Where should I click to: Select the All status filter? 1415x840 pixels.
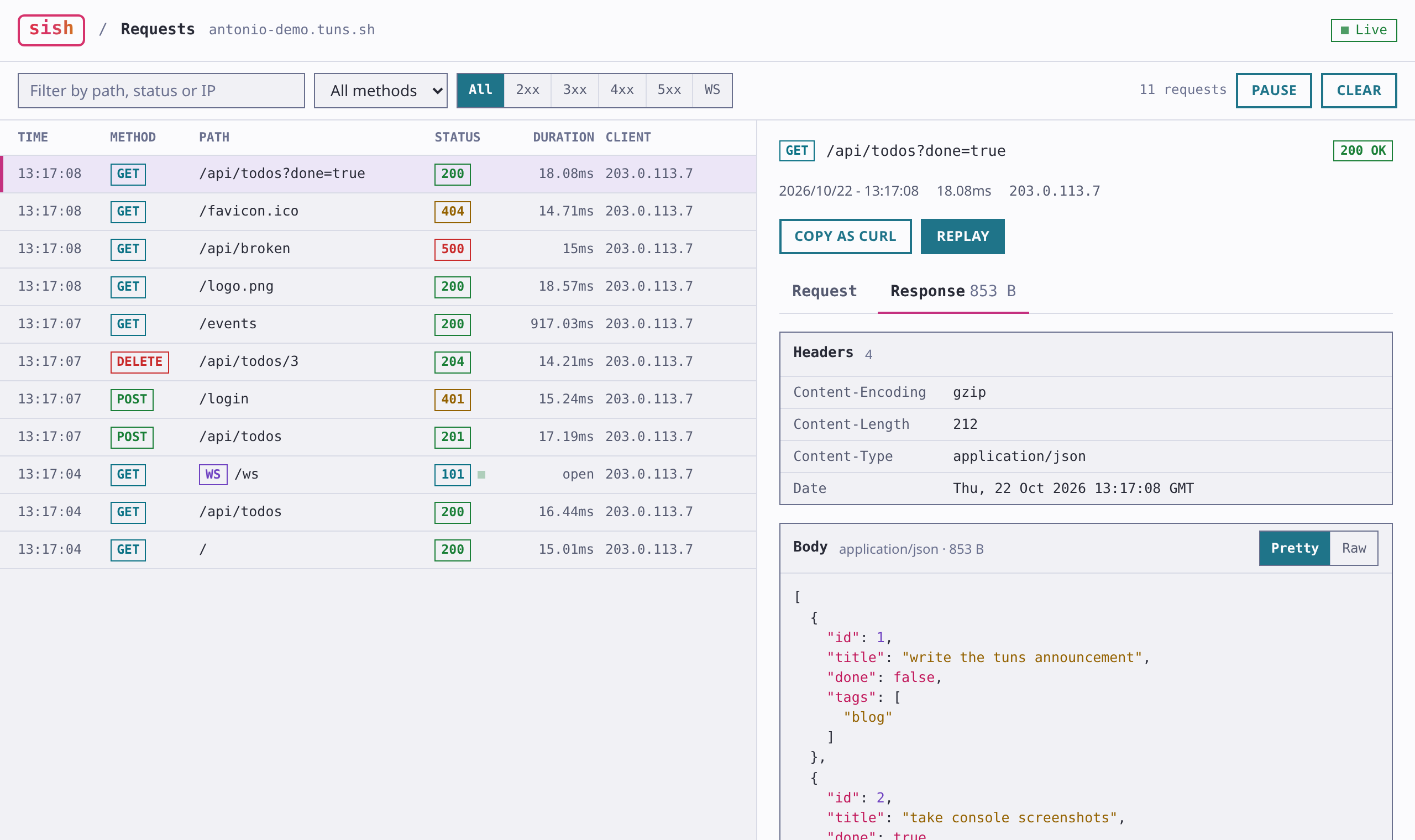pos(480,90)
